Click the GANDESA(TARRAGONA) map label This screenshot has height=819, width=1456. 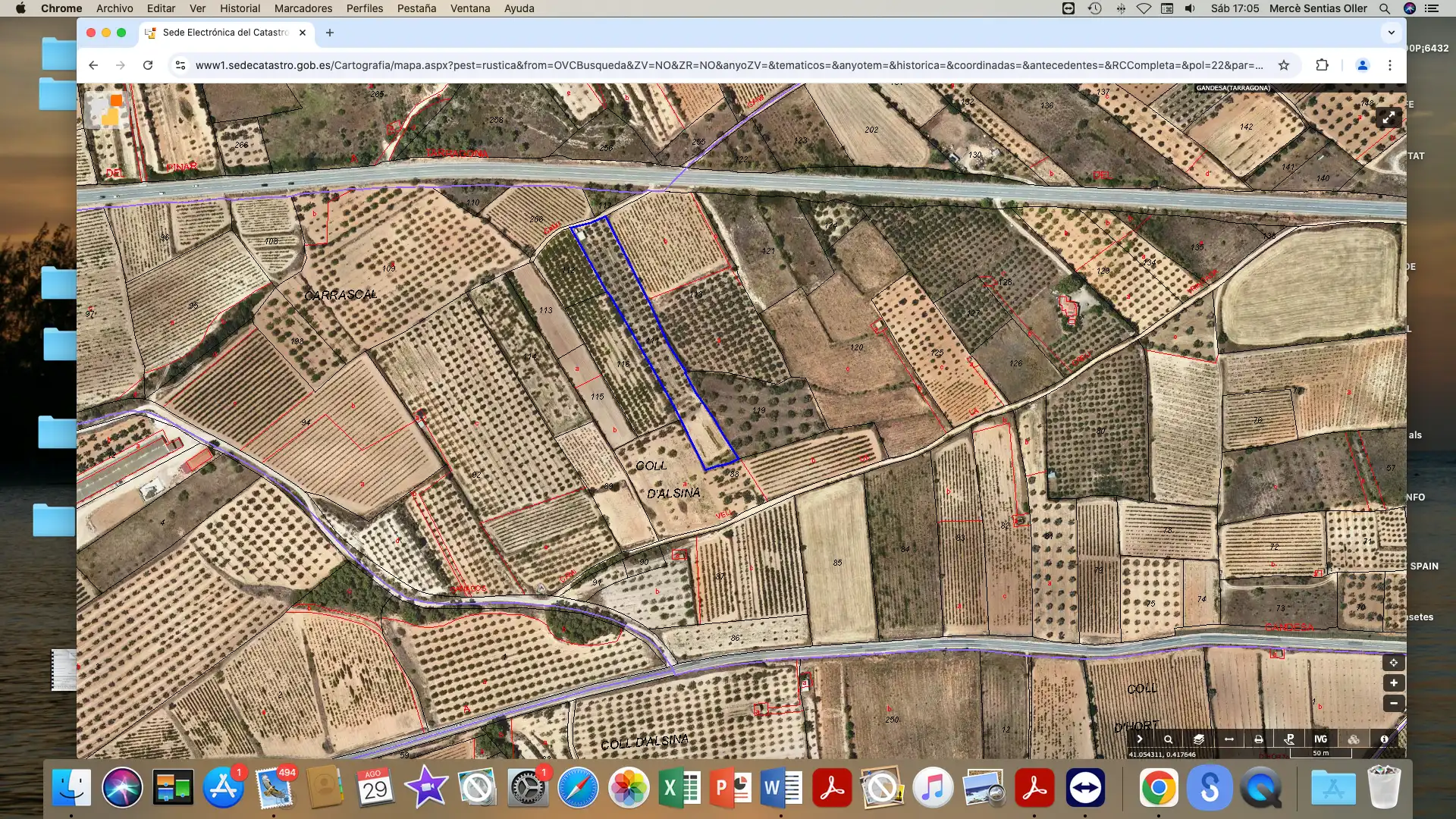point(1232,88)
